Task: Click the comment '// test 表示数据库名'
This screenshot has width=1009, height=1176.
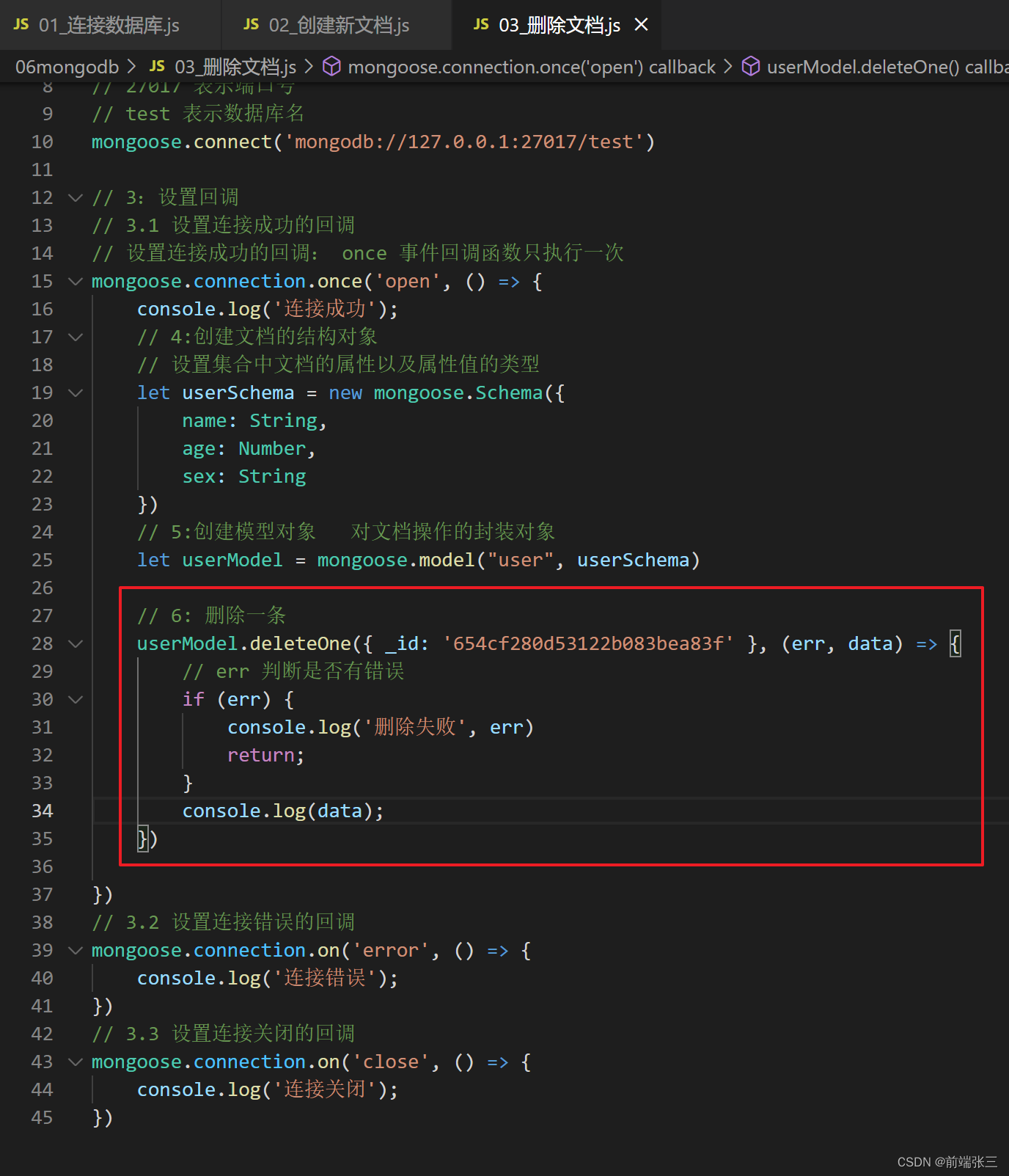Action: [198, 114]
